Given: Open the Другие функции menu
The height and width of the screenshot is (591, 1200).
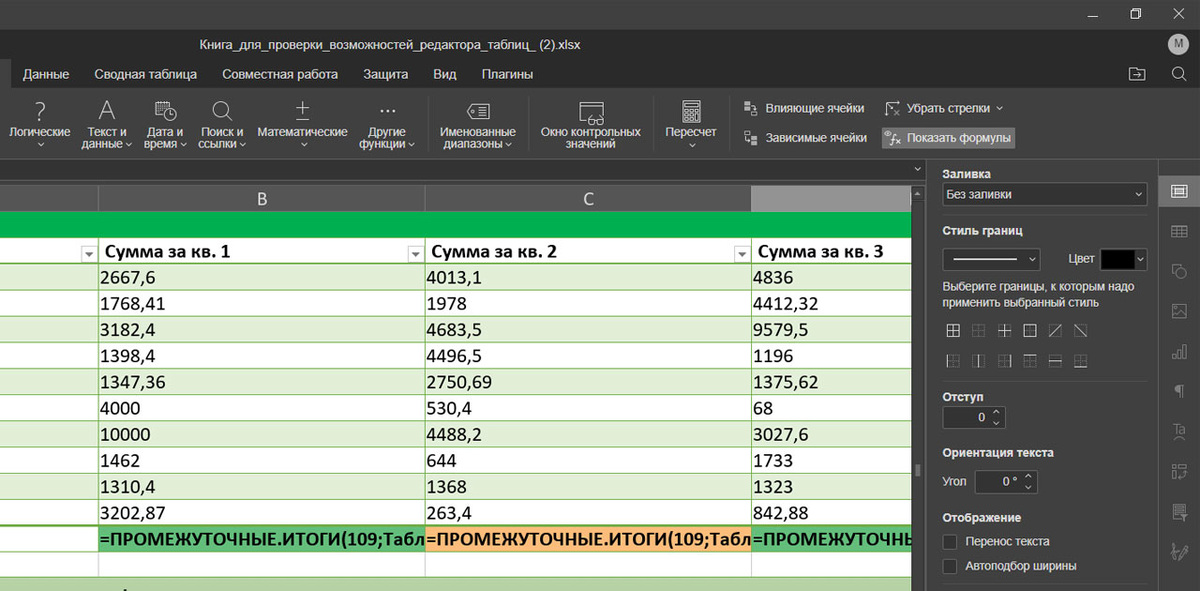Looking at the screenshot, I should point(387,124).
